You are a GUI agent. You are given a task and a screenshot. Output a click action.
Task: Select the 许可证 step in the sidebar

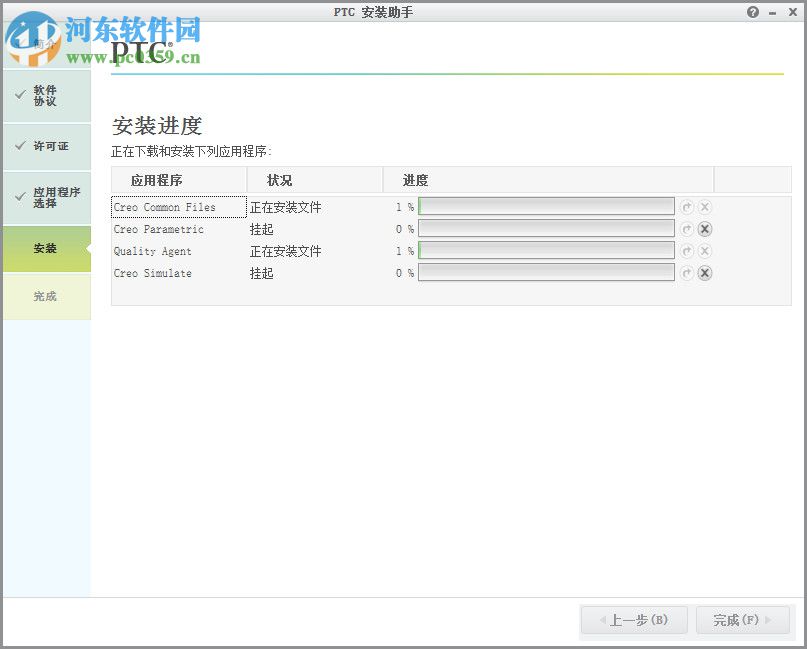coord(46,146)
